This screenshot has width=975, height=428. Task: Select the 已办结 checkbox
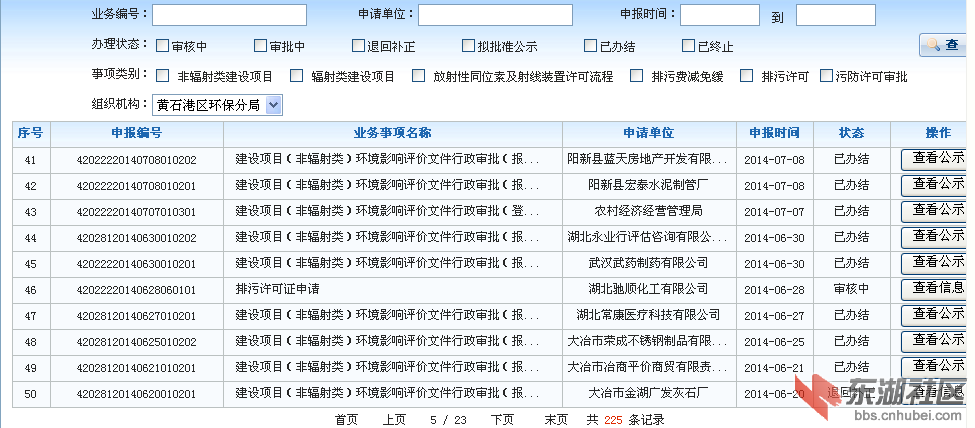(591, 45)
